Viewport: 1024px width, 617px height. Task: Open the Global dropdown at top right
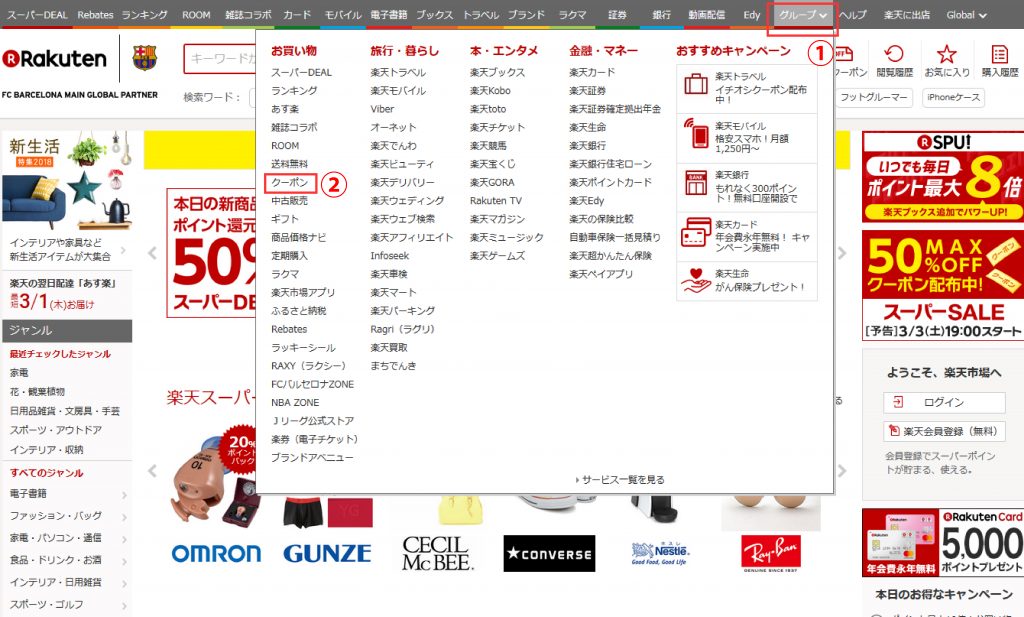coord(964,16)
